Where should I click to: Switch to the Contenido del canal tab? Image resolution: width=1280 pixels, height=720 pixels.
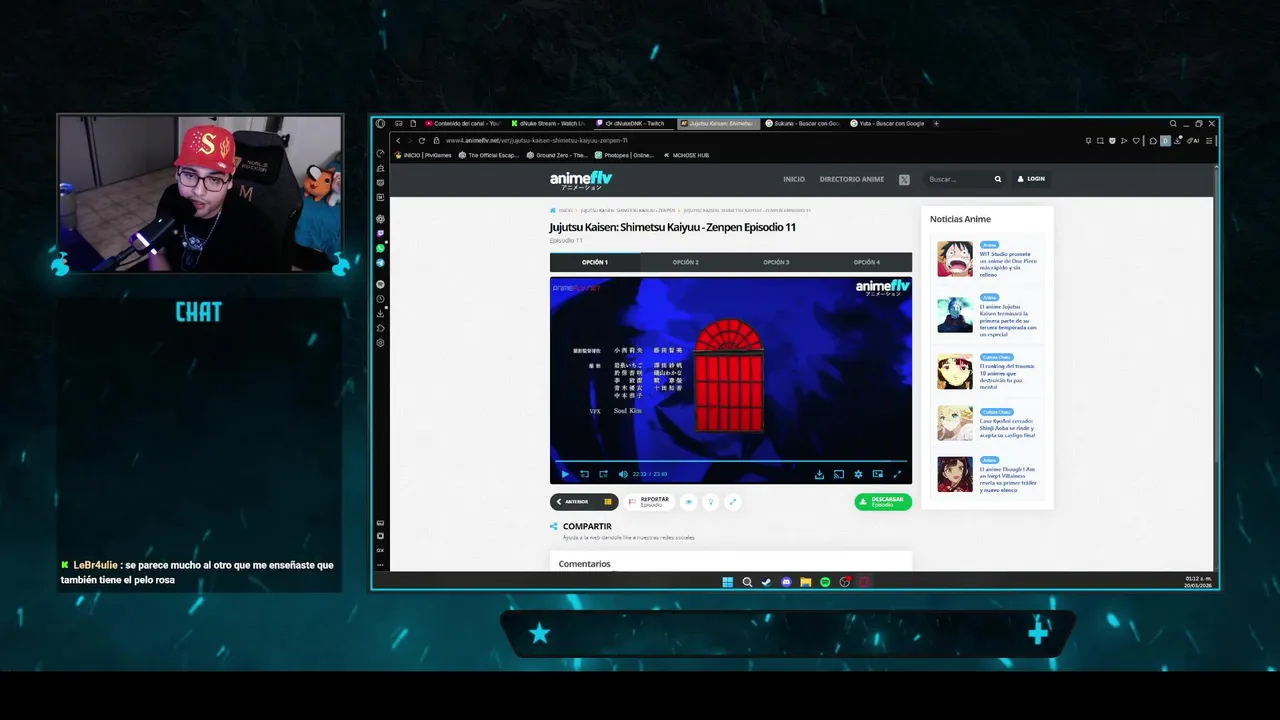[x=465, y=123]
